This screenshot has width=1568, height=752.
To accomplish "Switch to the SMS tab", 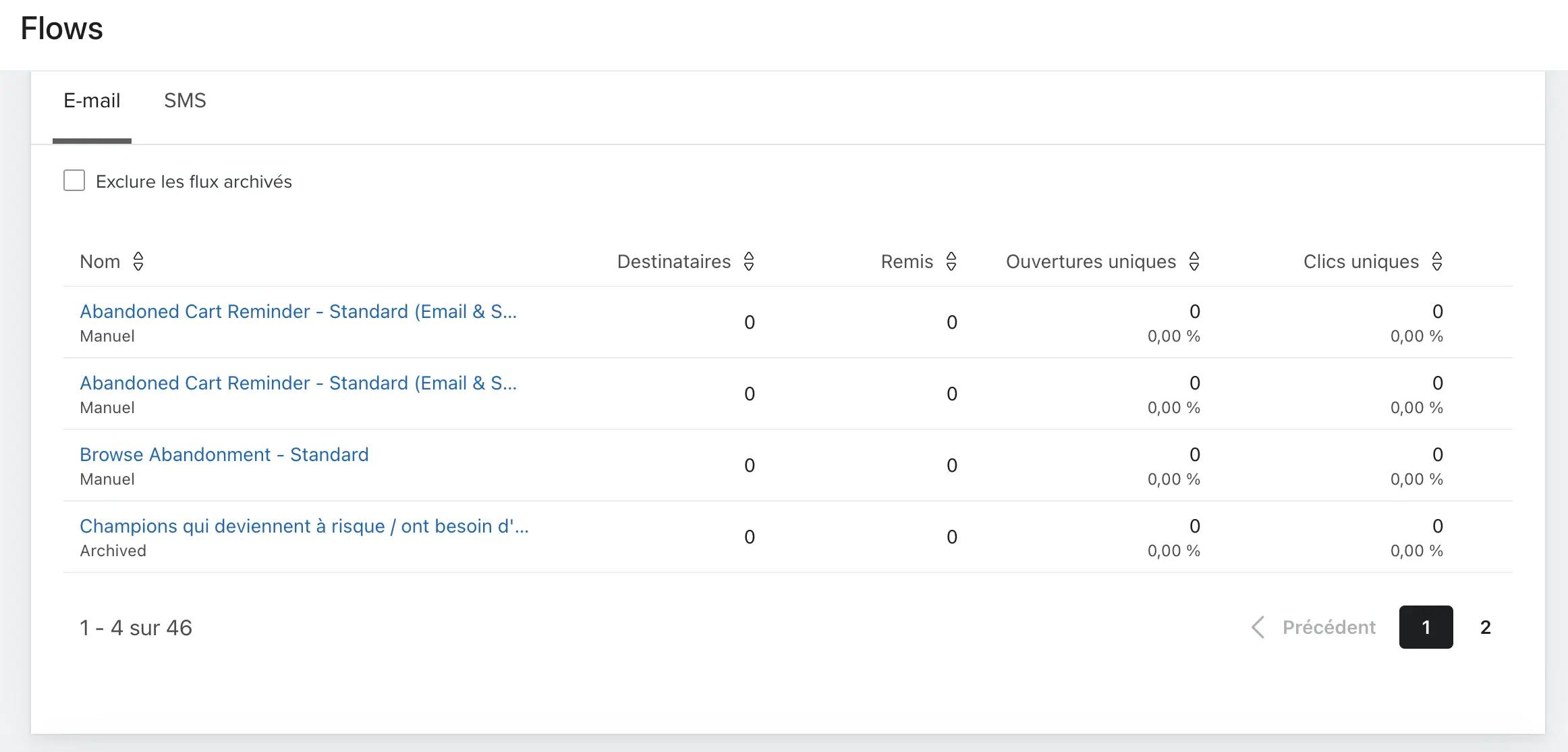I will (185, 101).
